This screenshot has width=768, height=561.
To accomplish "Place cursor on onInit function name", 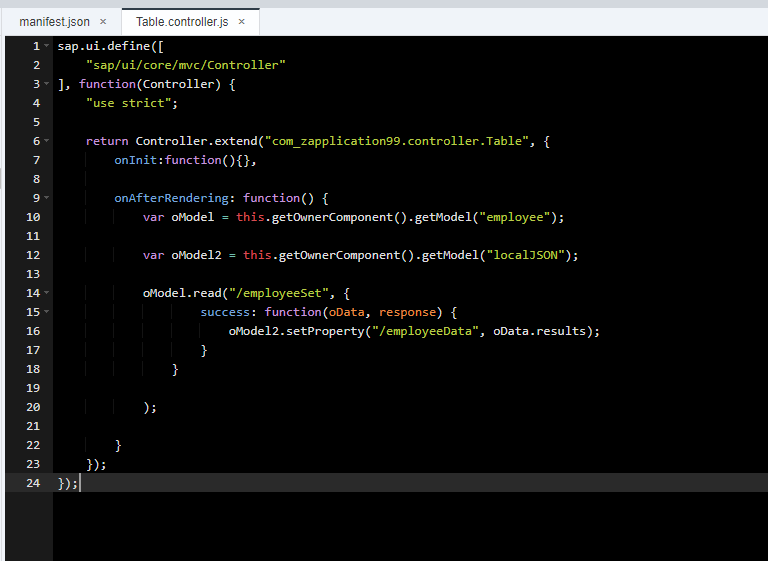I will 136,160.
